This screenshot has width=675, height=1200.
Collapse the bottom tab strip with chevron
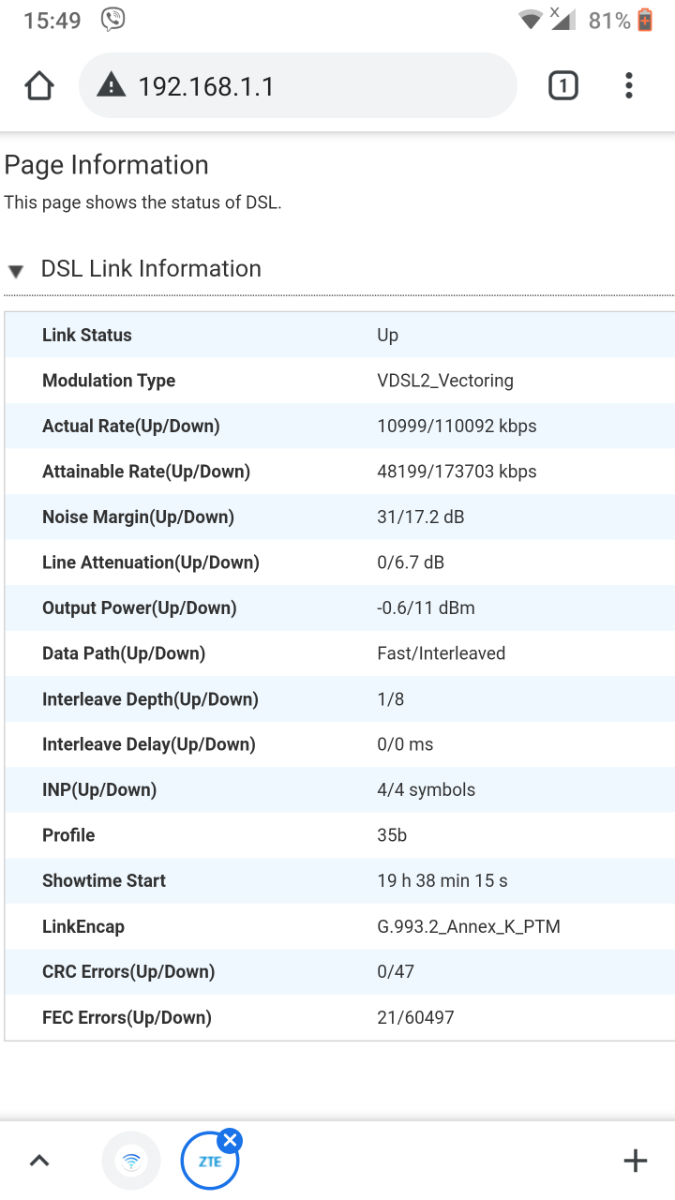pos(39,1161)
